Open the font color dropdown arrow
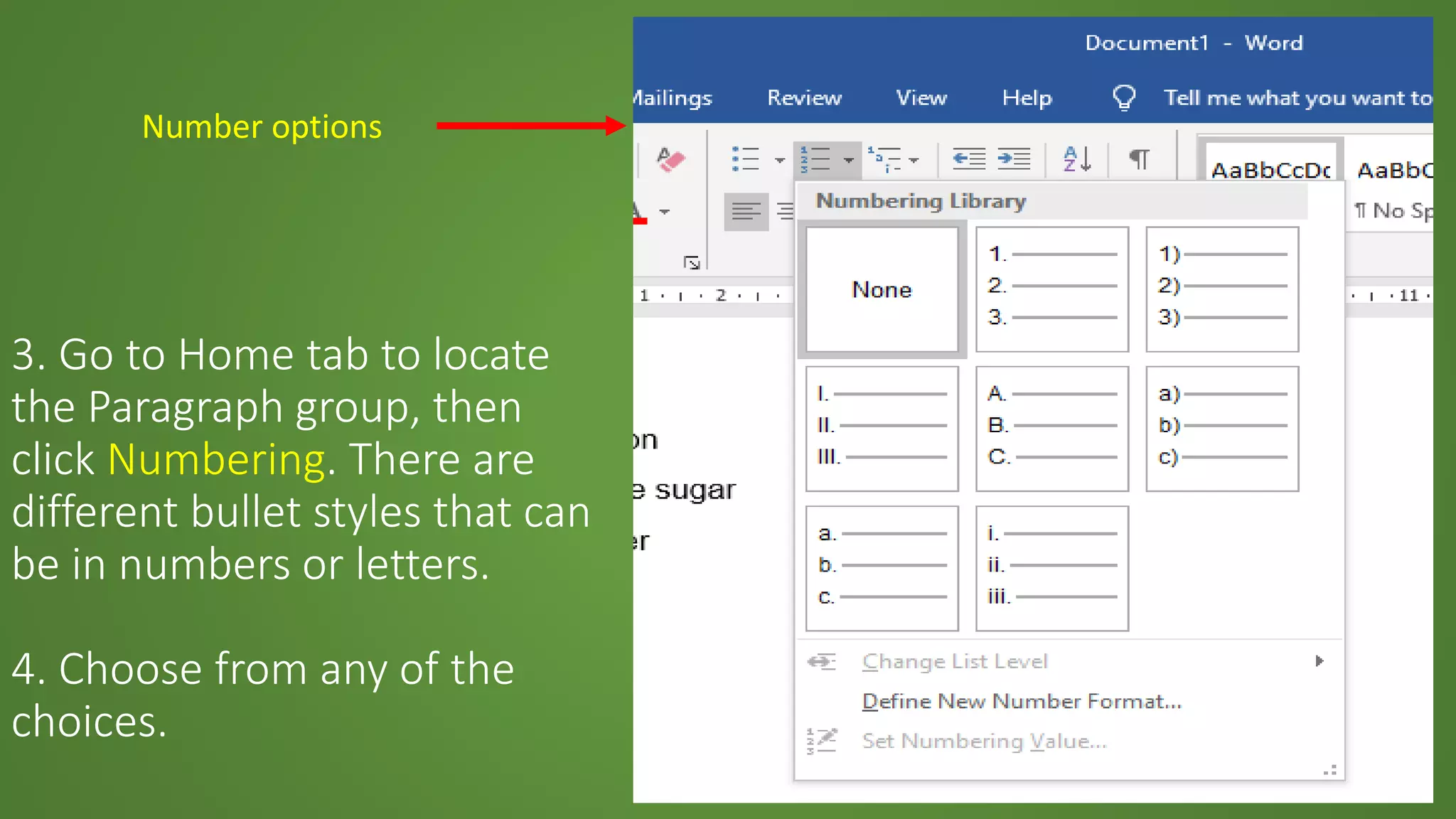Viewport: 1456px width, 819px height. [x=665, y=212]
